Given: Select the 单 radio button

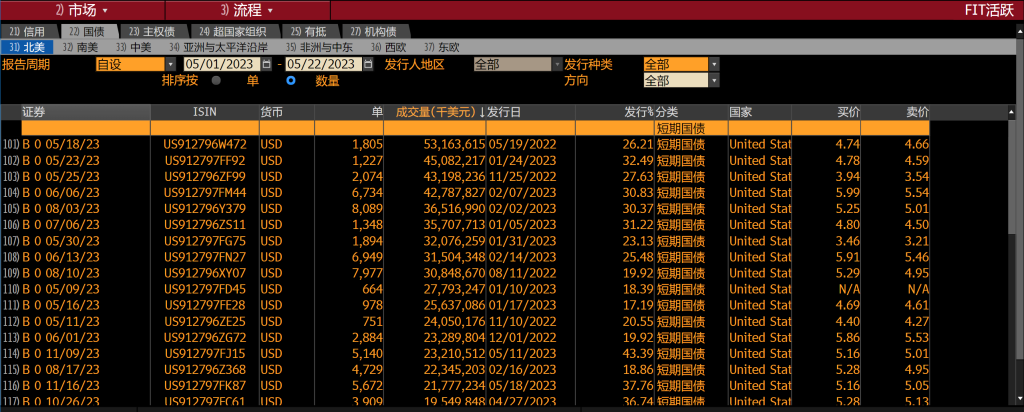Looking at the screenshot, I should [216, 81].
